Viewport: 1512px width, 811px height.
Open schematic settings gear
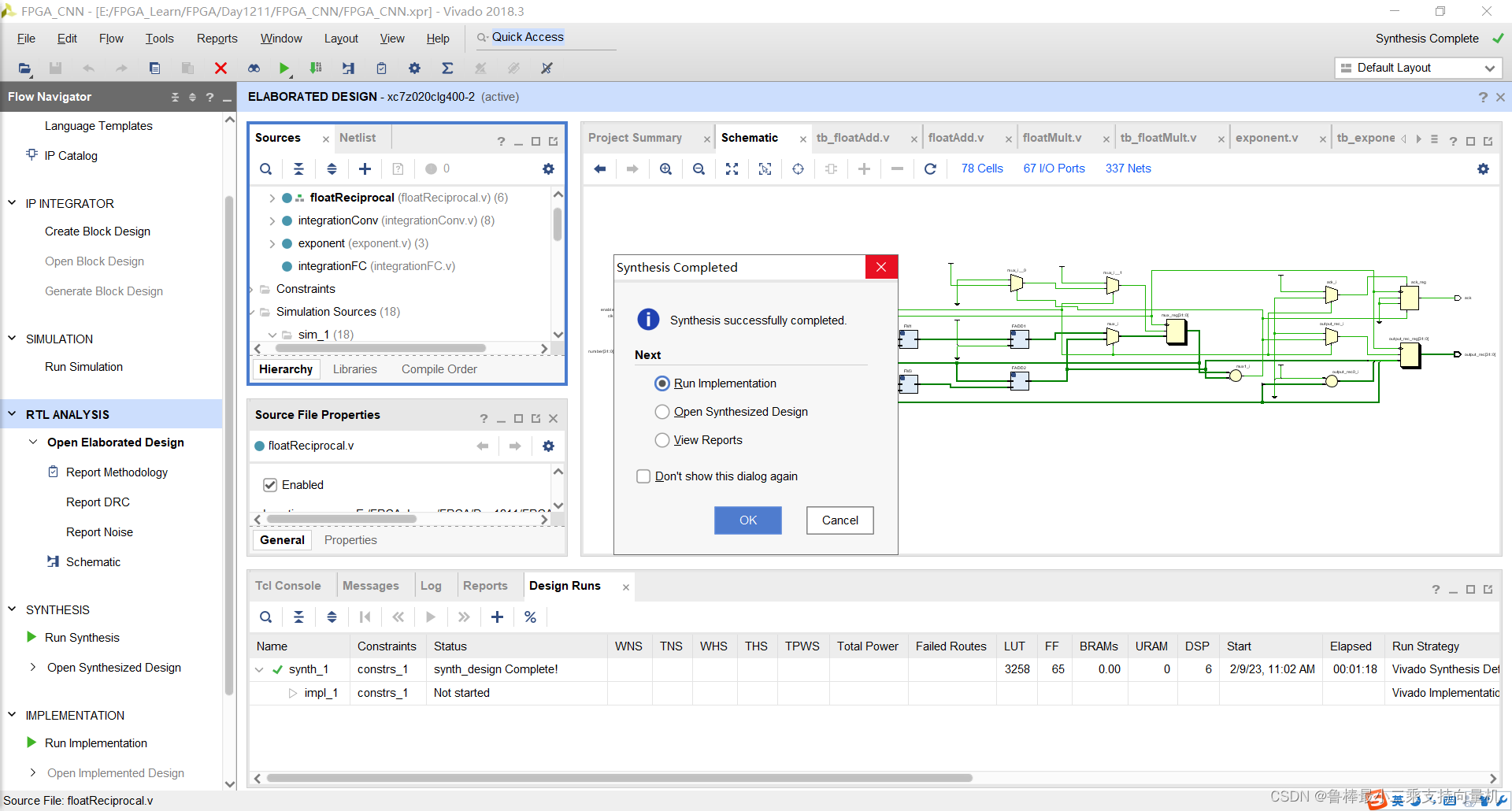tap(1483, 168)
